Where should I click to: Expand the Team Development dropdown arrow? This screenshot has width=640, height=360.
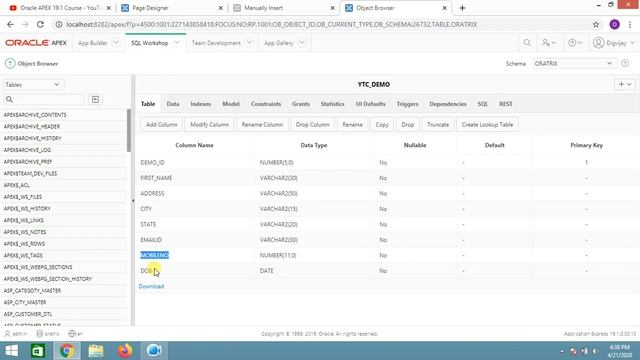[x=249, y=42]
